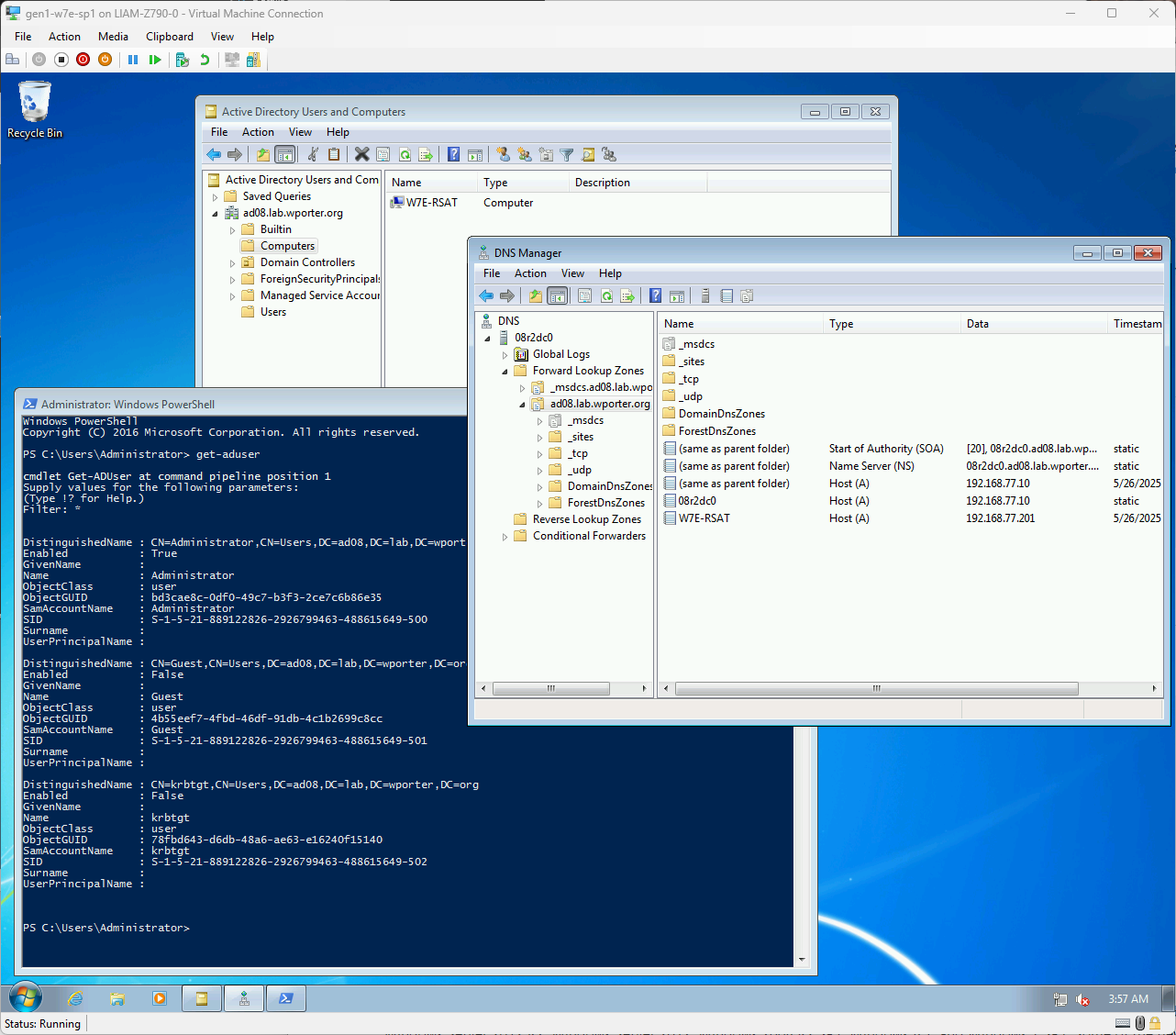
Task: Open the Media menu of VM Connection
Action: pos(113,37)
